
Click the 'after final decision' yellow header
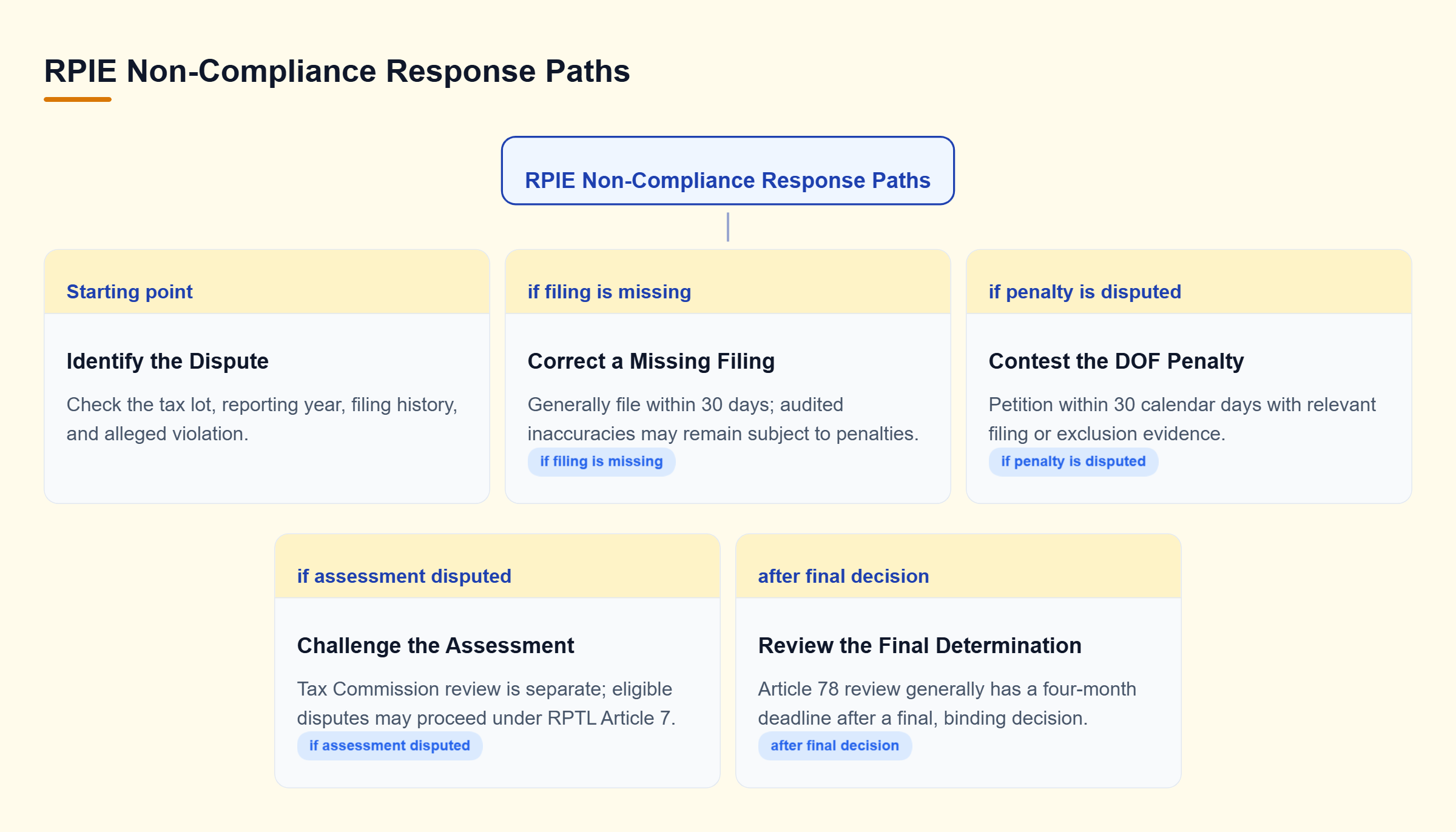tap(958, 566)
